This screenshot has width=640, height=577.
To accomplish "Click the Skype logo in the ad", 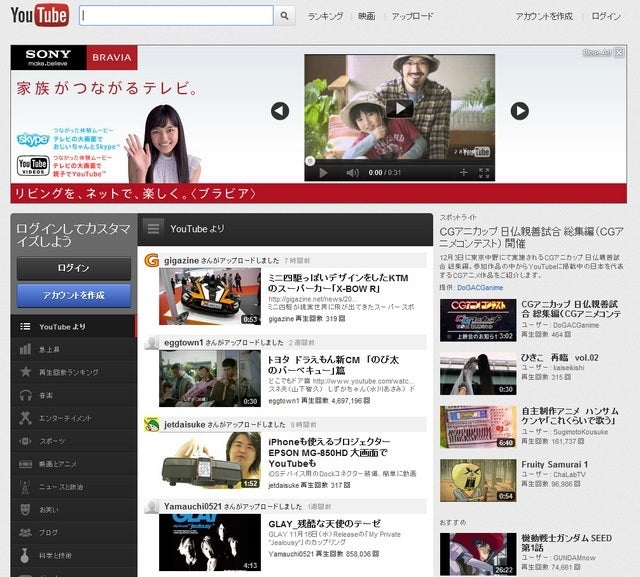I will click(33, 139).
